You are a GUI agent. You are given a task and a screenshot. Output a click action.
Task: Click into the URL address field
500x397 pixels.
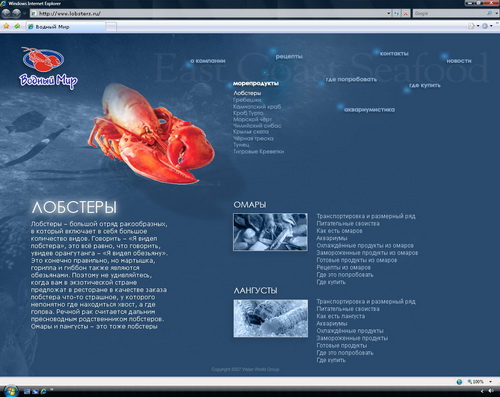210,13
